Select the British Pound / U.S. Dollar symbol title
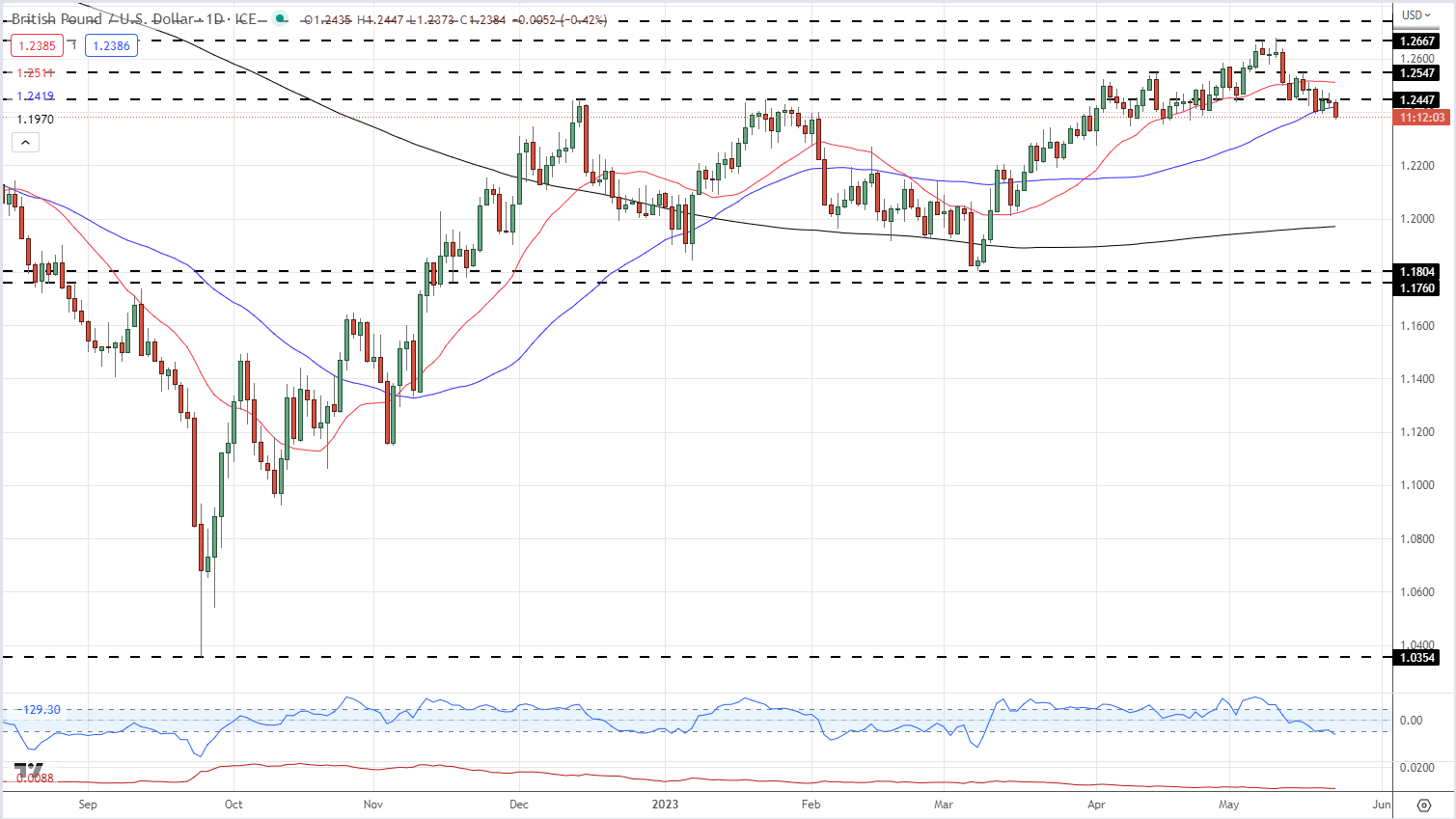 click(101, 18)
